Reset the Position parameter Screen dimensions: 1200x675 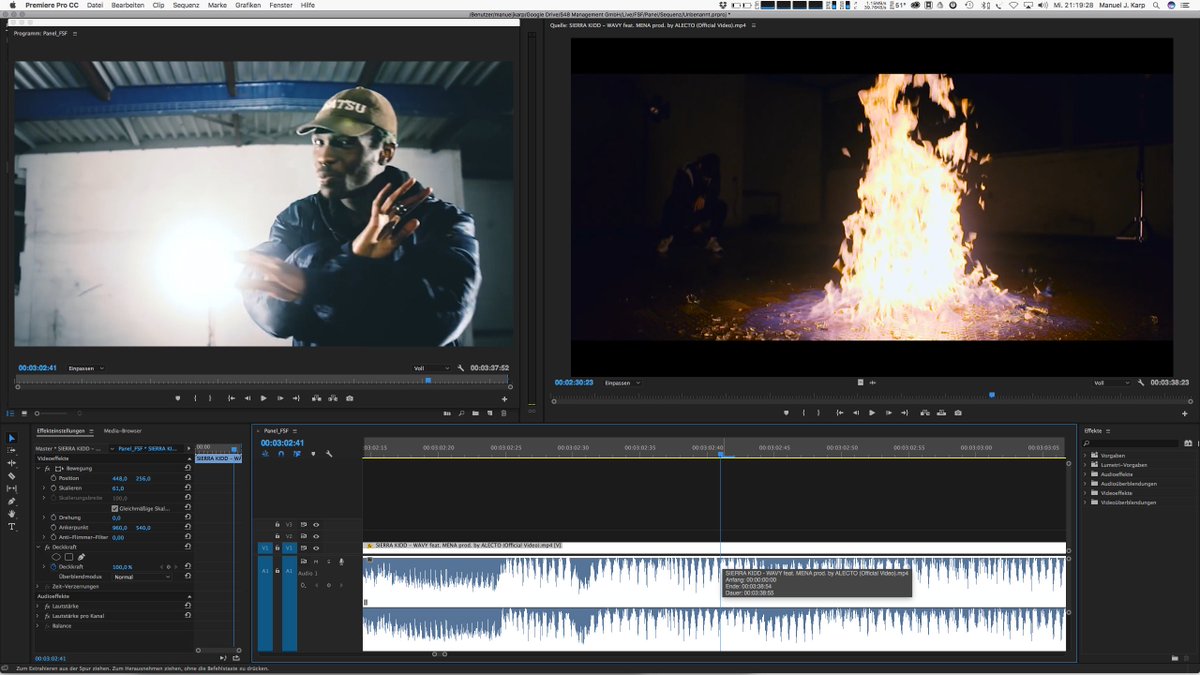(187, 478)
